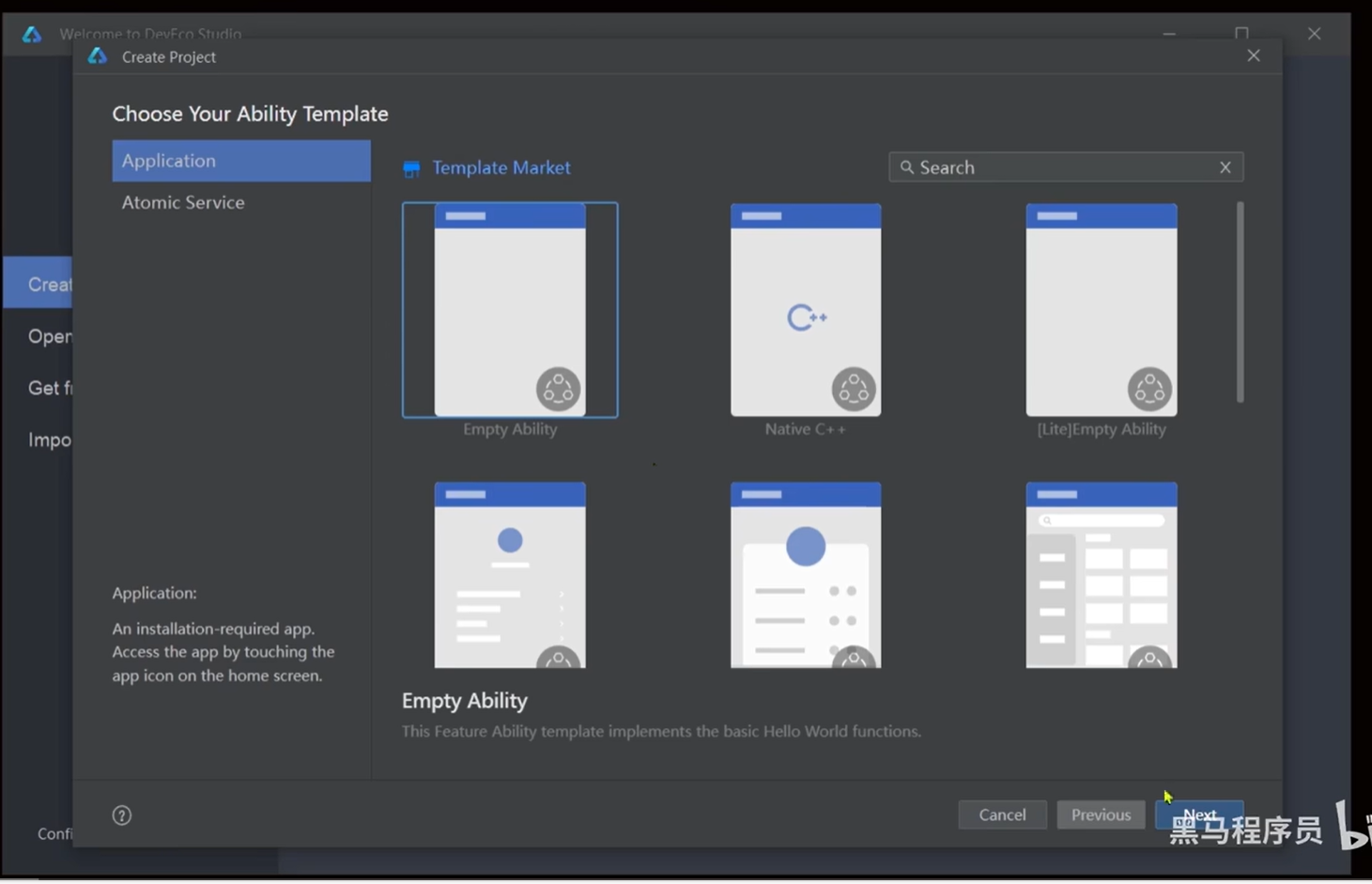Click the help question mark icon

coord(122,815)
